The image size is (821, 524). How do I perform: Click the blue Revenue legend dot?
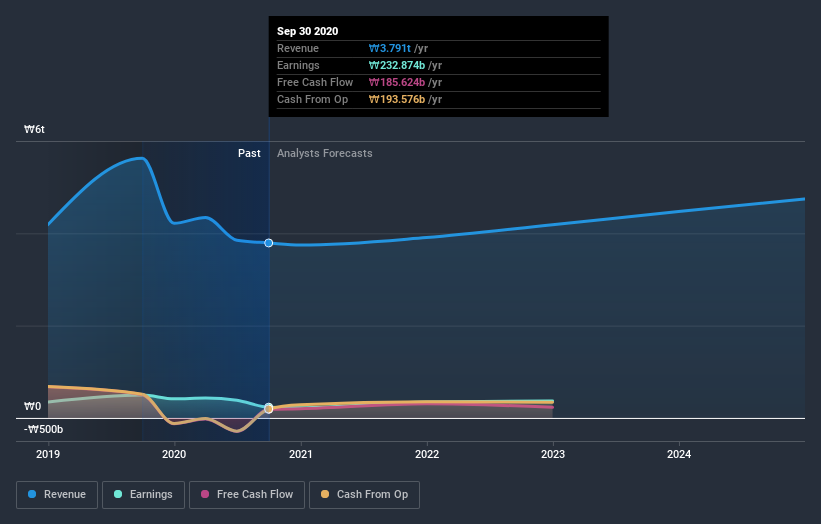coord(32,494)
